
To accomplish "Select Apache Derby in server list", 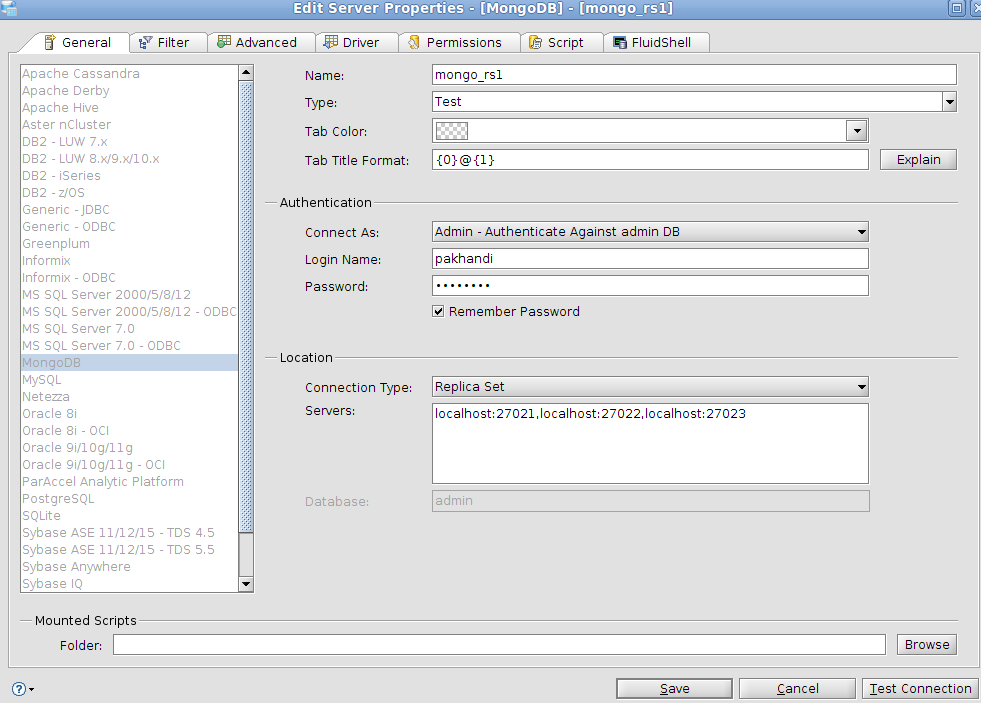I will (130, 91).
